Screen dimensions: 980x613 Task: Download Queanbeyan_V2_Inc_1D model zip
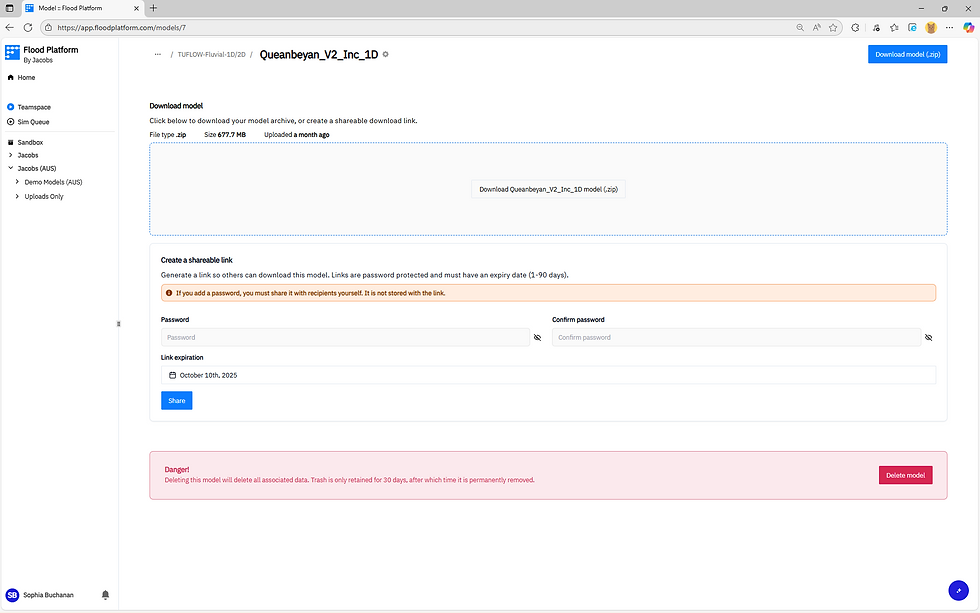tap(548, 189)
